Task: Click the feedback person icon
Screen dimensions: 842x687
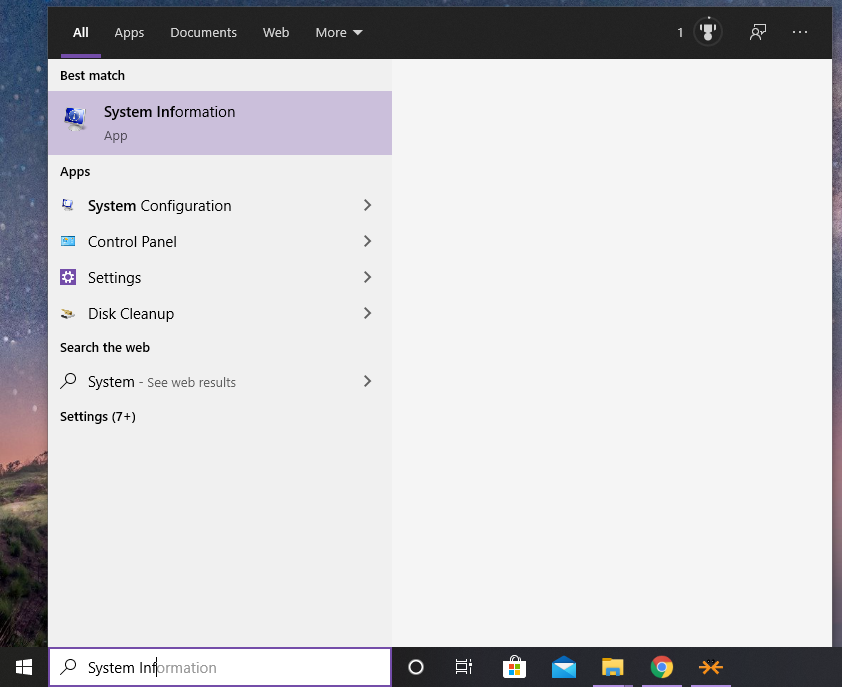Action: pos(758,32)
